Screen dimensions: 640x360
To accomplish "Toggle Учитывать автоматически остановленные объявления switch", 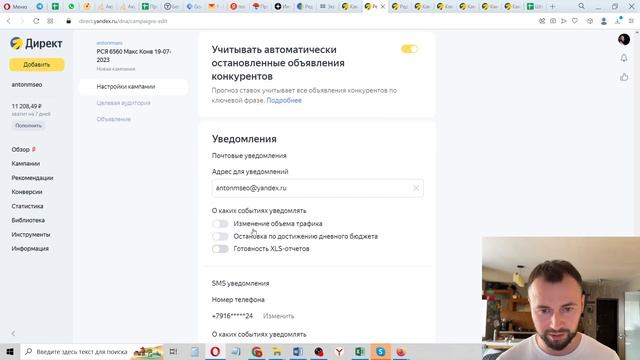I will [409, 49].
